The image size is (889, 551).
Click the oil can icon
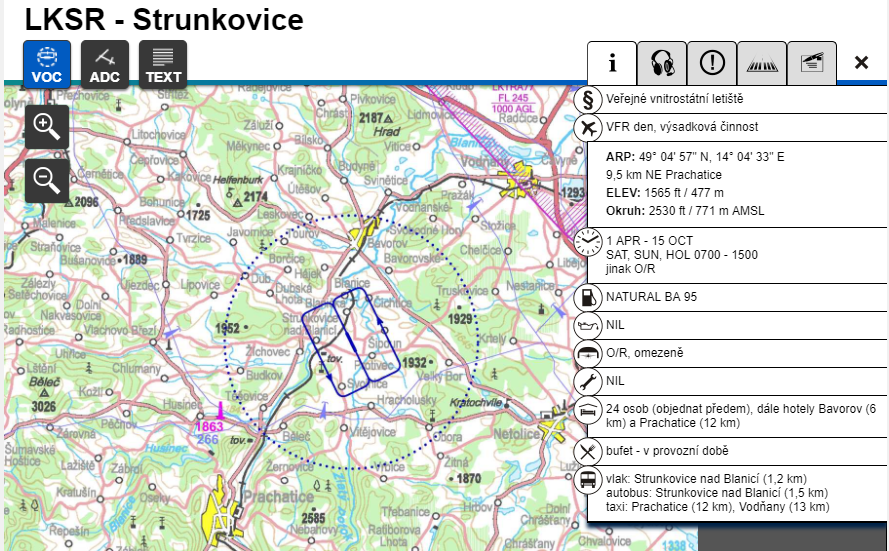point(589,325)
